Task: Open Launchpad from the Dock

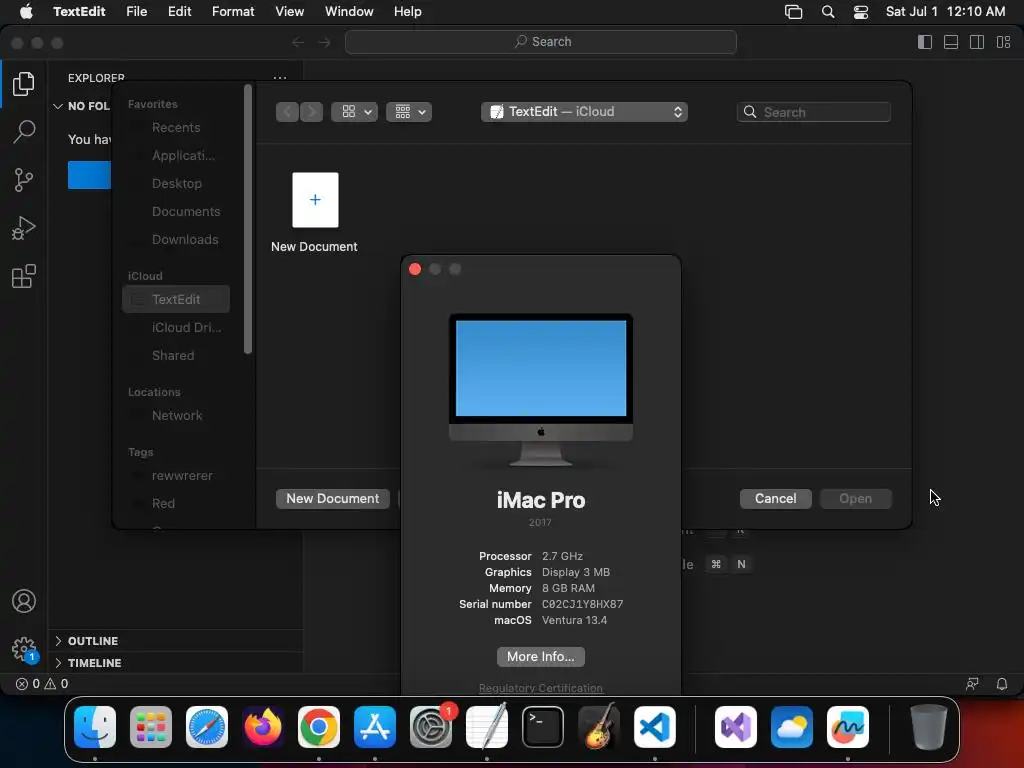Action: coord(151,727)
